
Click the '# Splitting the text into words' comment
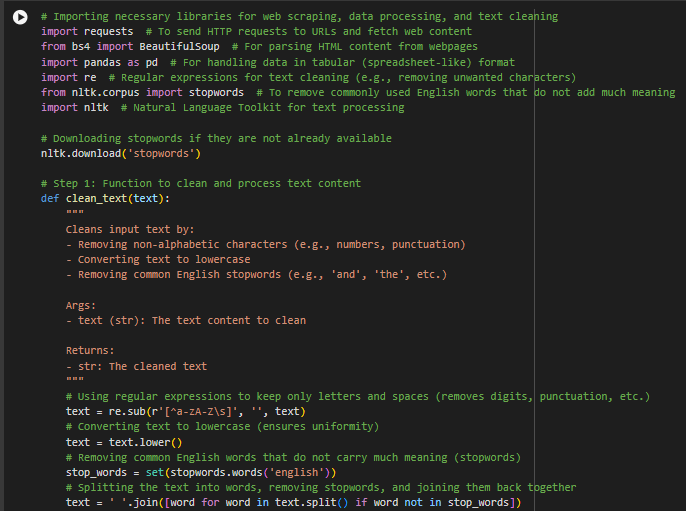321,487
